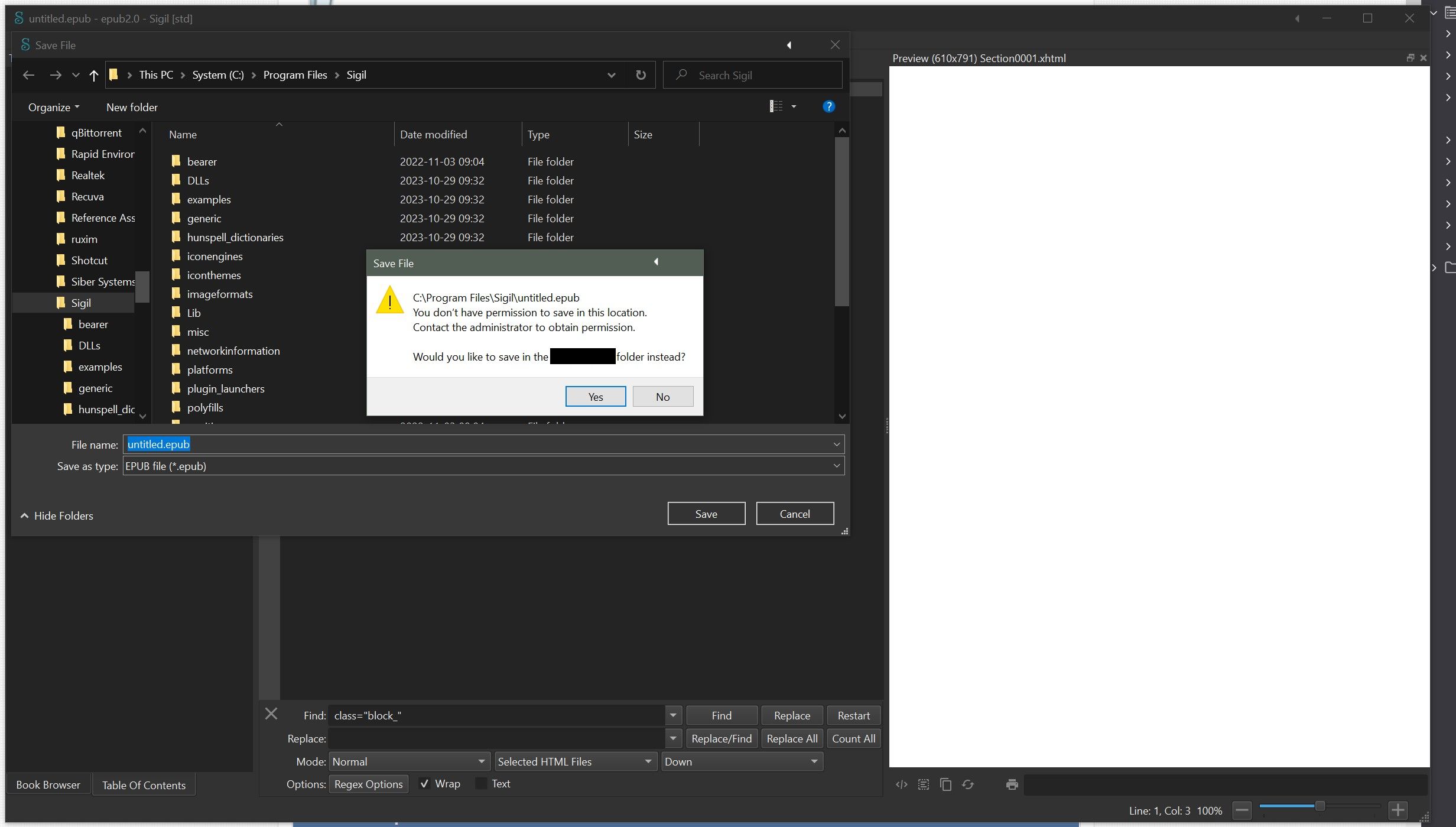
Task: Collapse the browser with Hide Folders
Action: (57, 515)
